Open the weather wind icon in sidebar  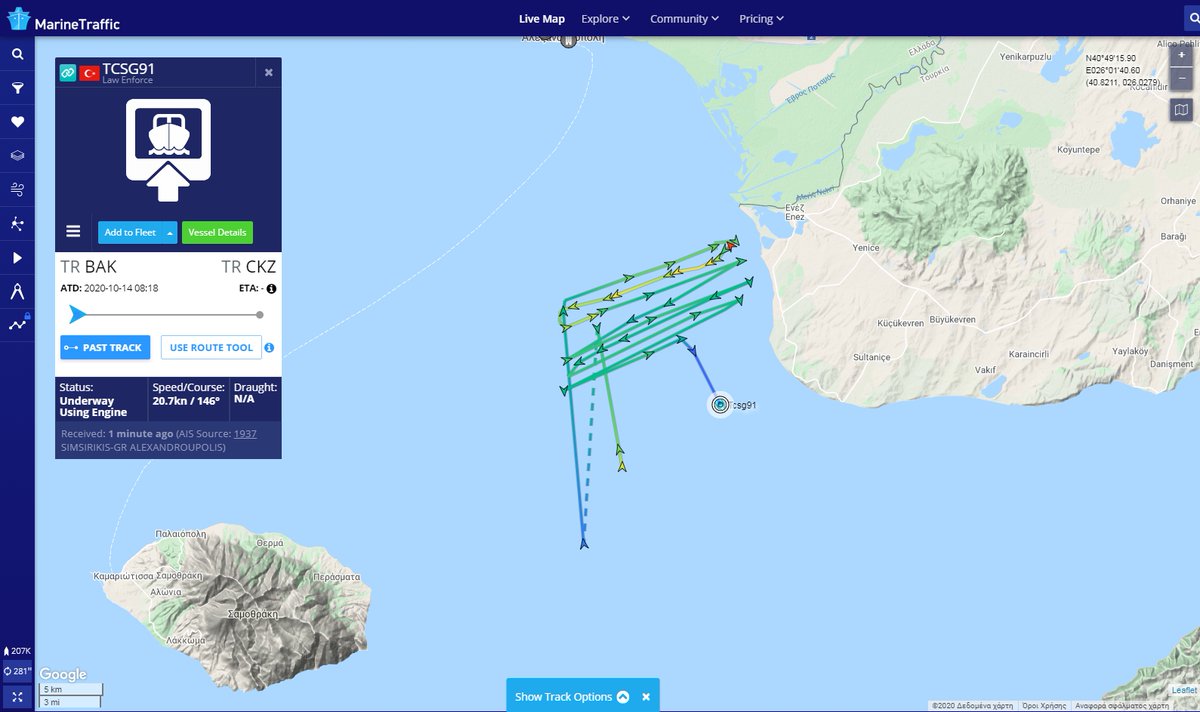click(17, 190)
